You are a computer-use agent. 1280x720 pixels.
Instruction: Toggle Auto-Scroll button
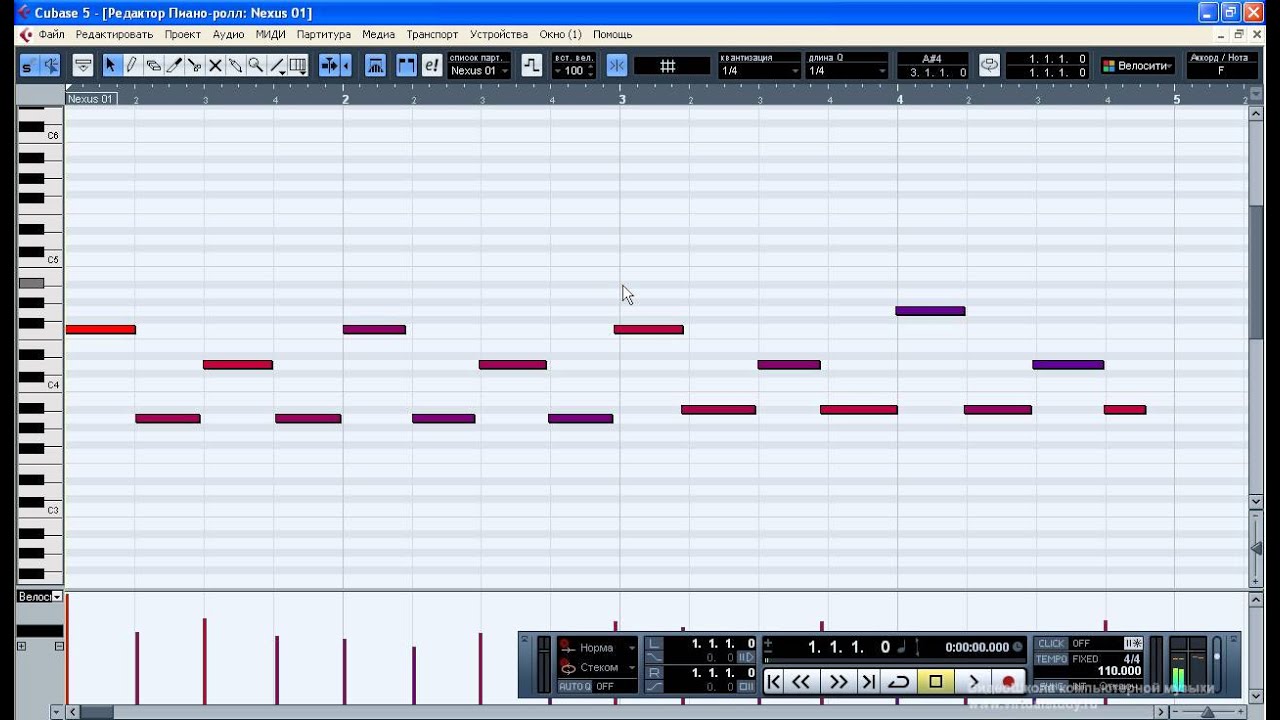pyautogui.click(x=329, y=66)
